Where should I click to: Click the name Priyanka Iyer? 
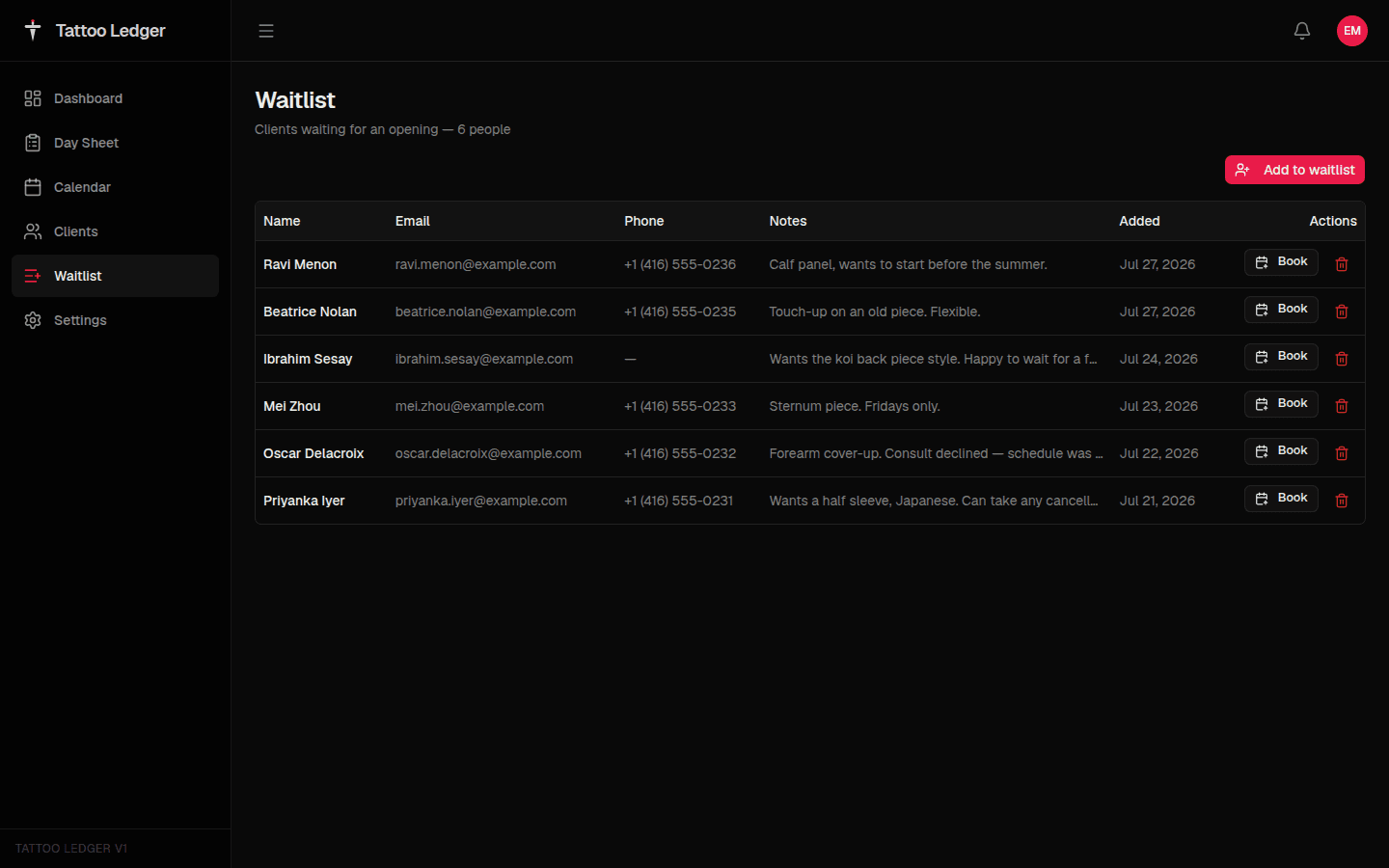(304, 501)
